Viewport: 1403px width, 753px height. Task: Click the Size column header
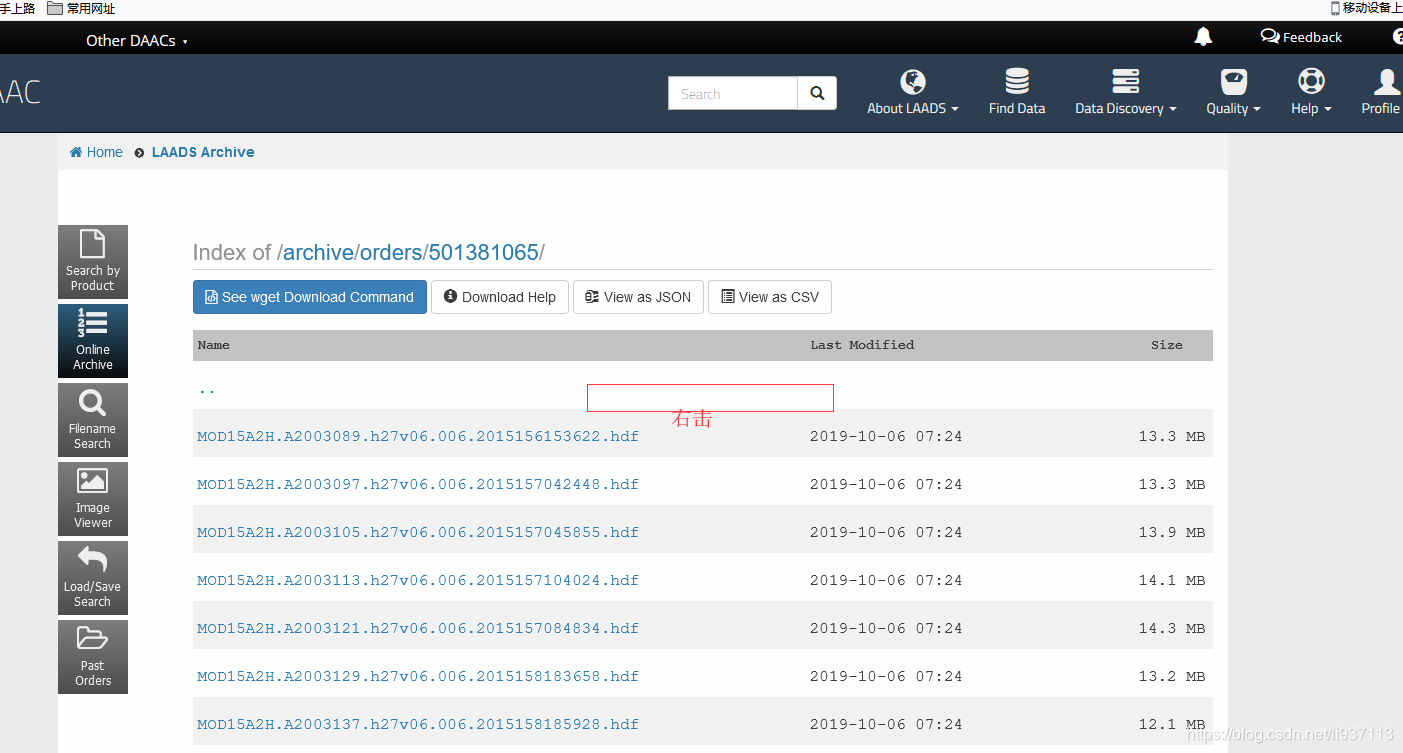click(1166, 345)
